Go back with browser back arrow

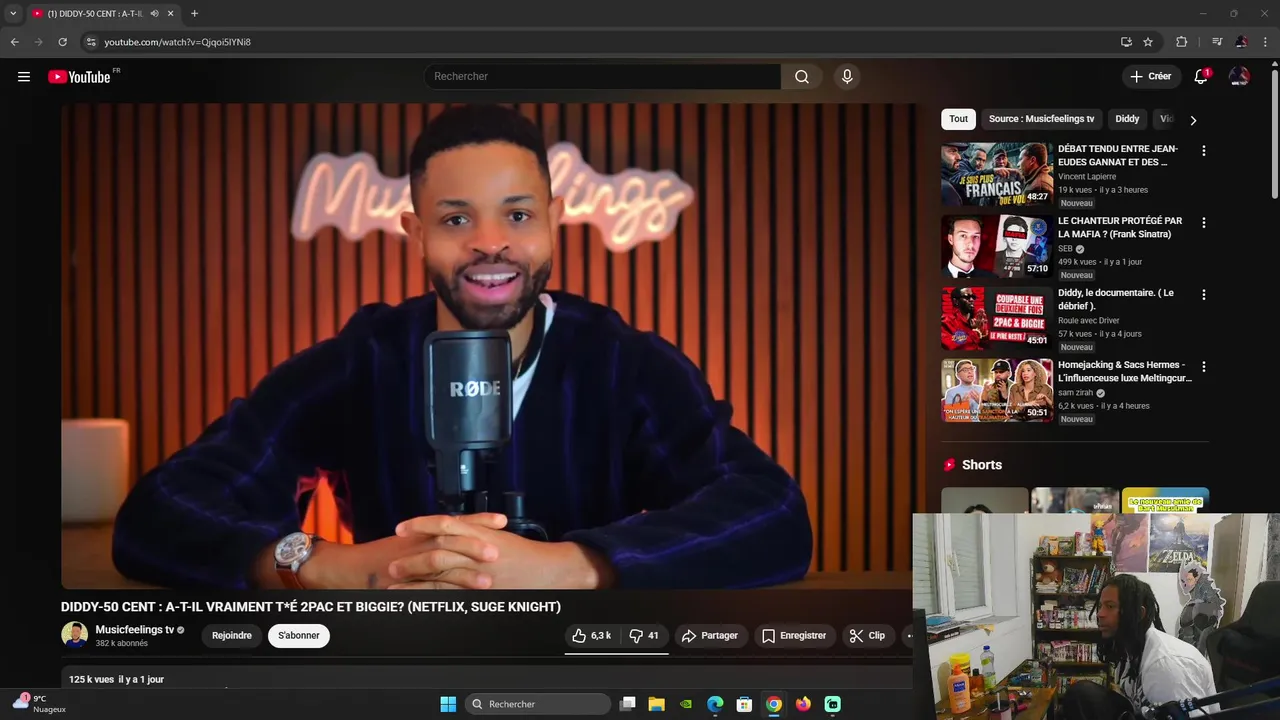point(14,42)
